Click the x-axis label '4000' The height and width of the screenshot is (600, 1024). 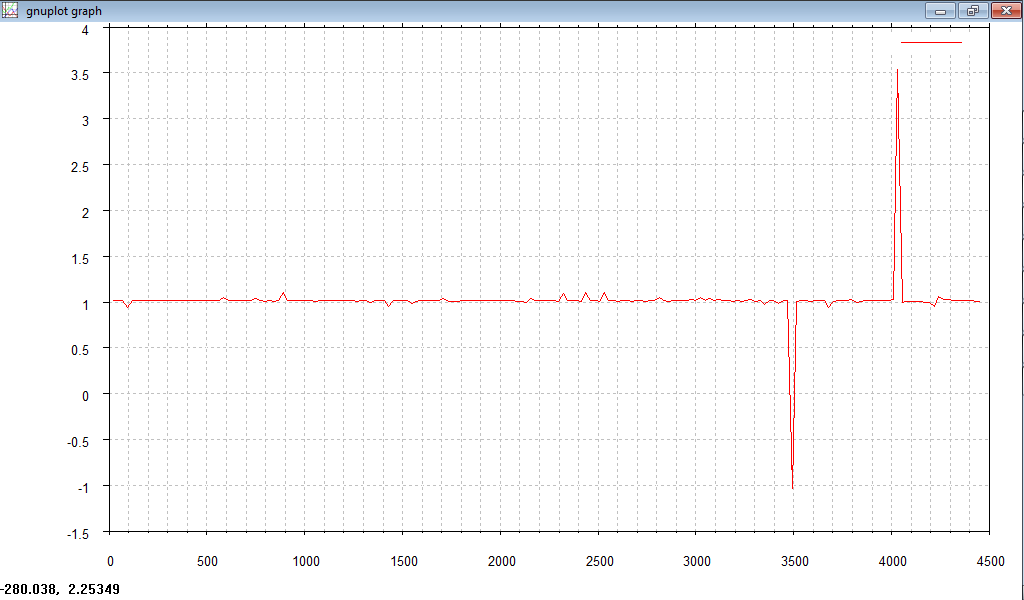point(893,561)
